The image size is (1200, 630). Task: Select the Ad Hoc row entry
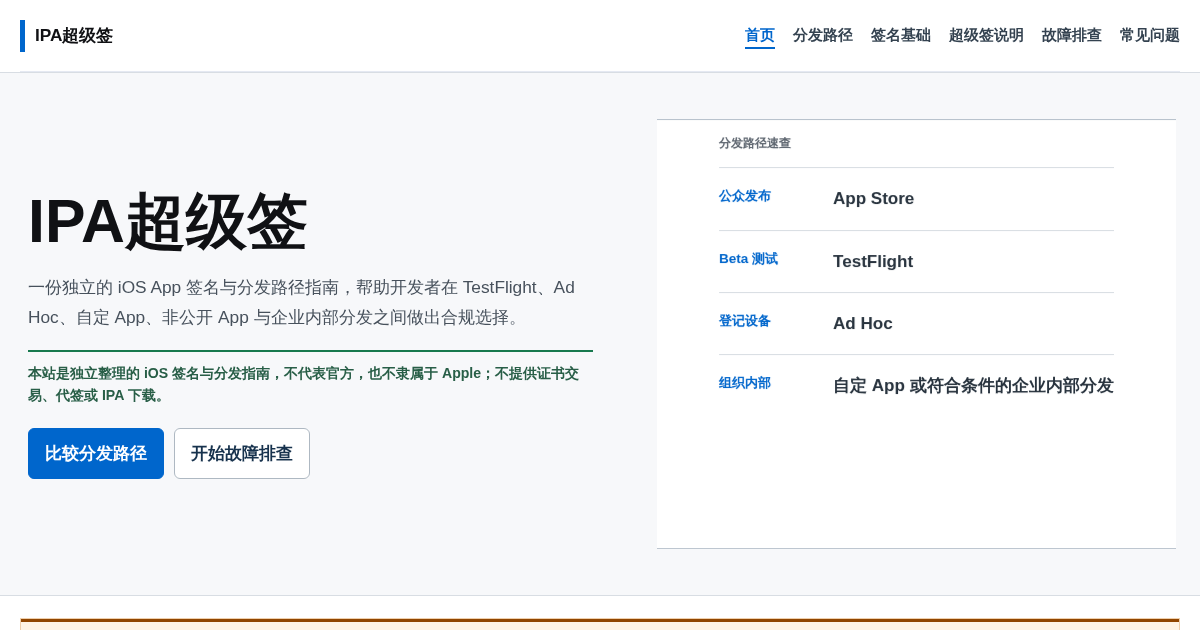(863, 324)
